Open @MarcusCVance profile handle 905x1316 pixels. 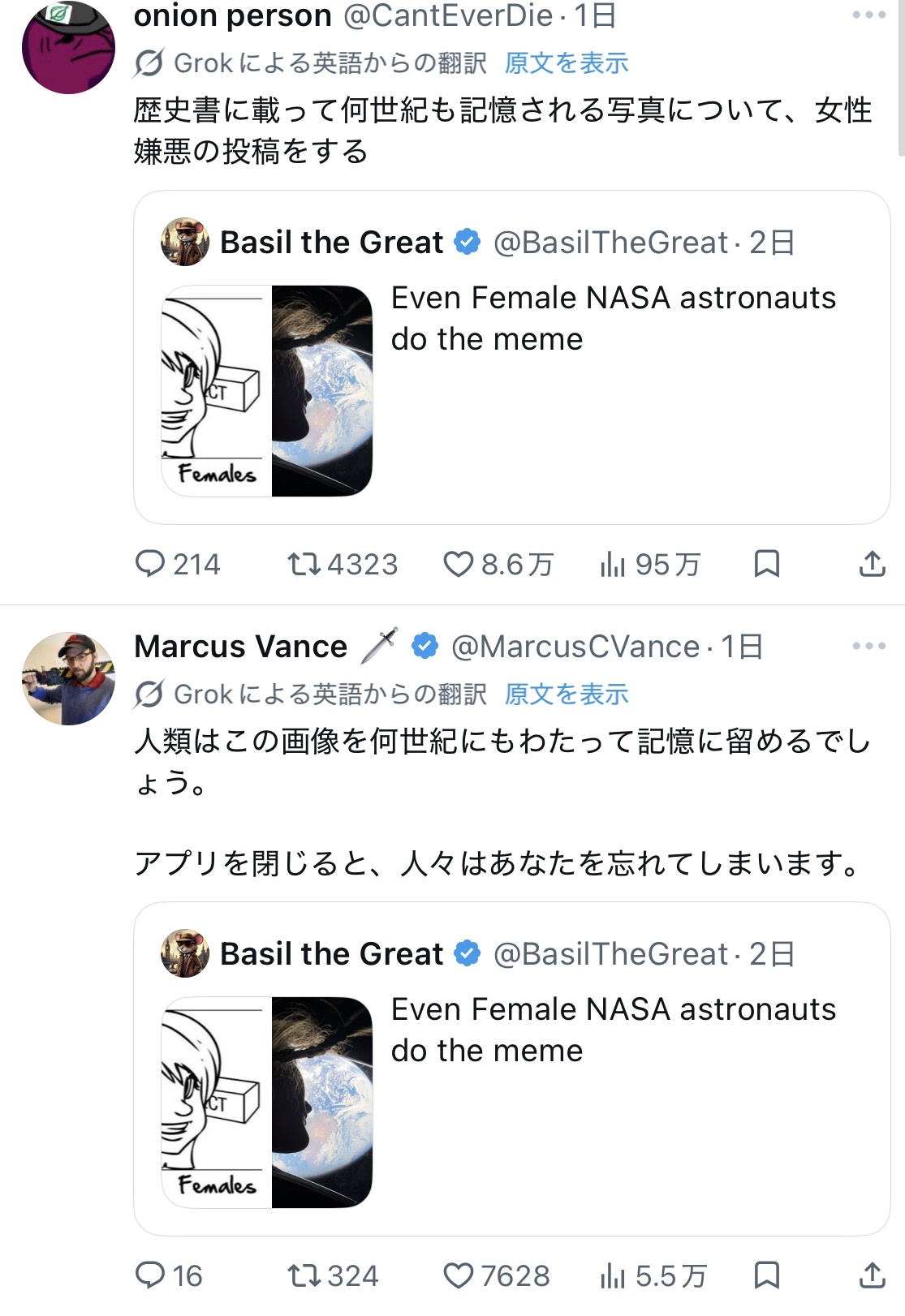575,647
